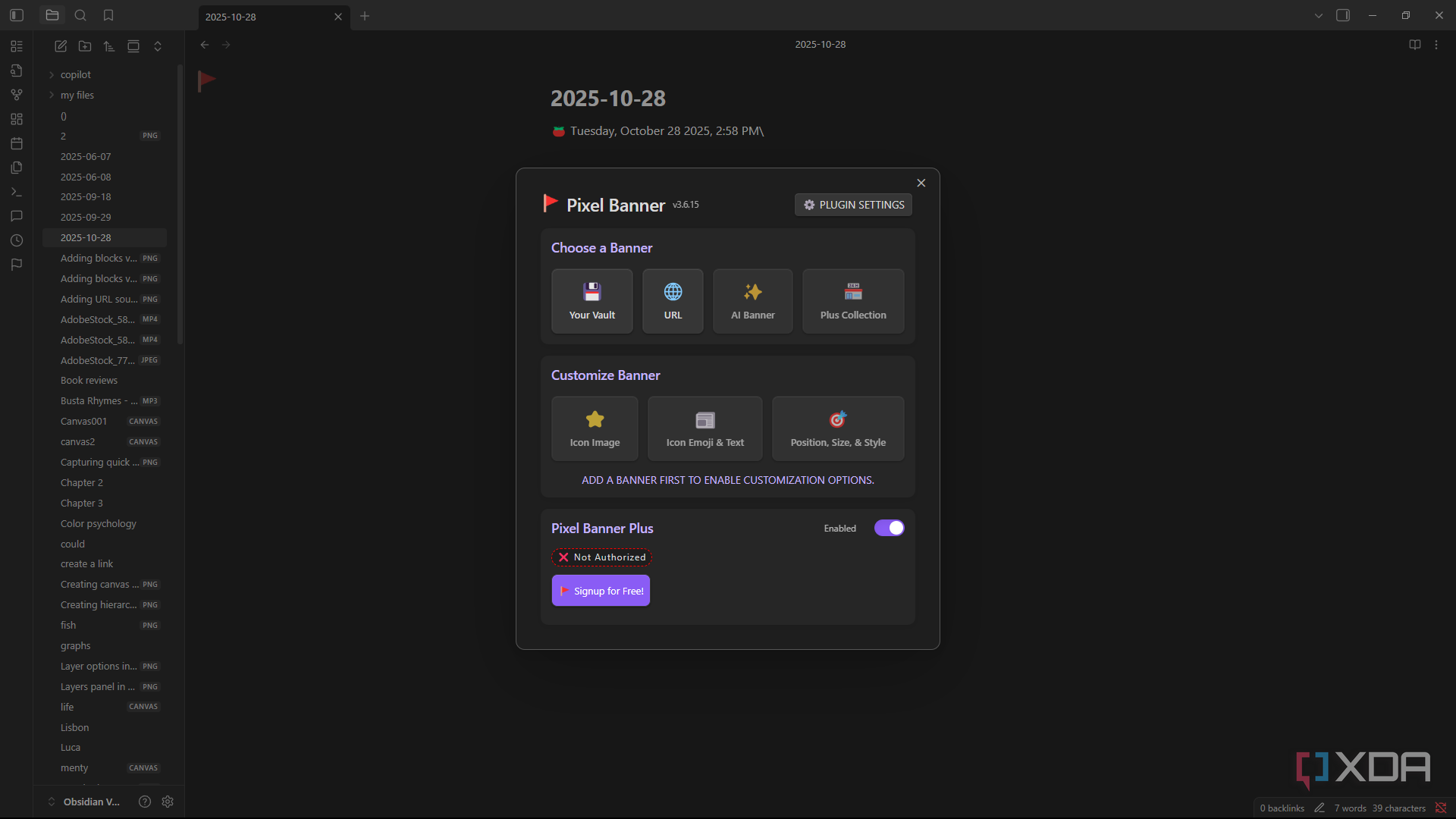Open the help icon
The image size is (1456, 819).
pyautogui.click(x=145, y=802)
